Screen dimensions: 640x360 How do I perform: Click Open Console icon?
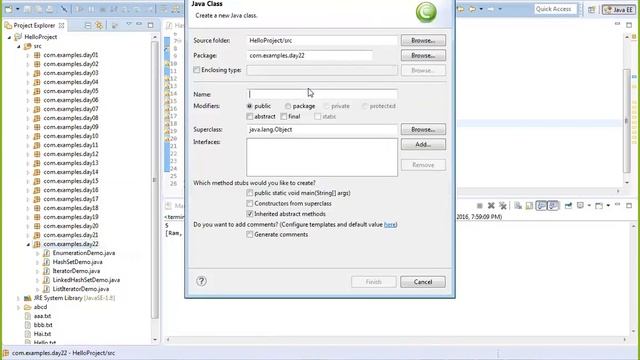[x=599, y=206]
